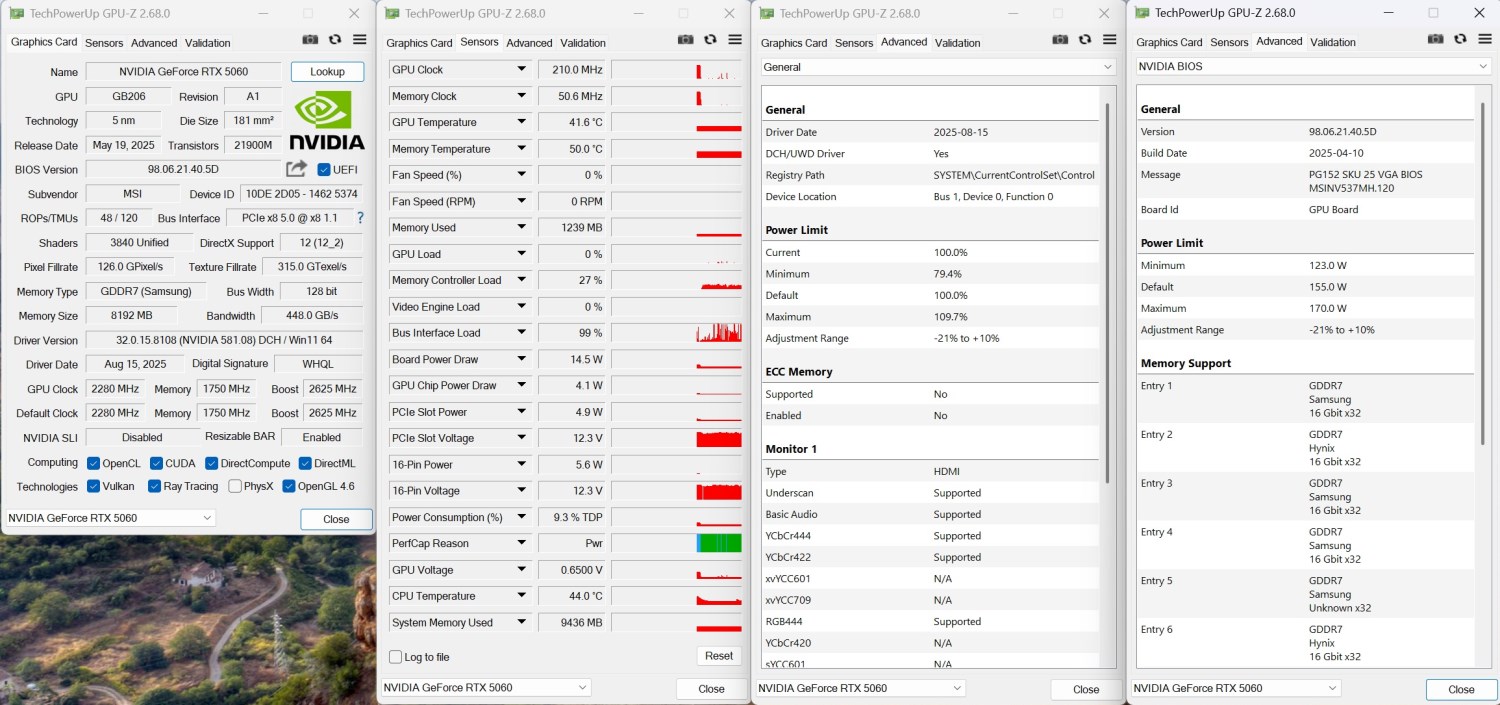The height and width of the screenshot is (705, 1500).
Task: Click GPU-Z title icon in Sensors window
Action: [392, 14]
